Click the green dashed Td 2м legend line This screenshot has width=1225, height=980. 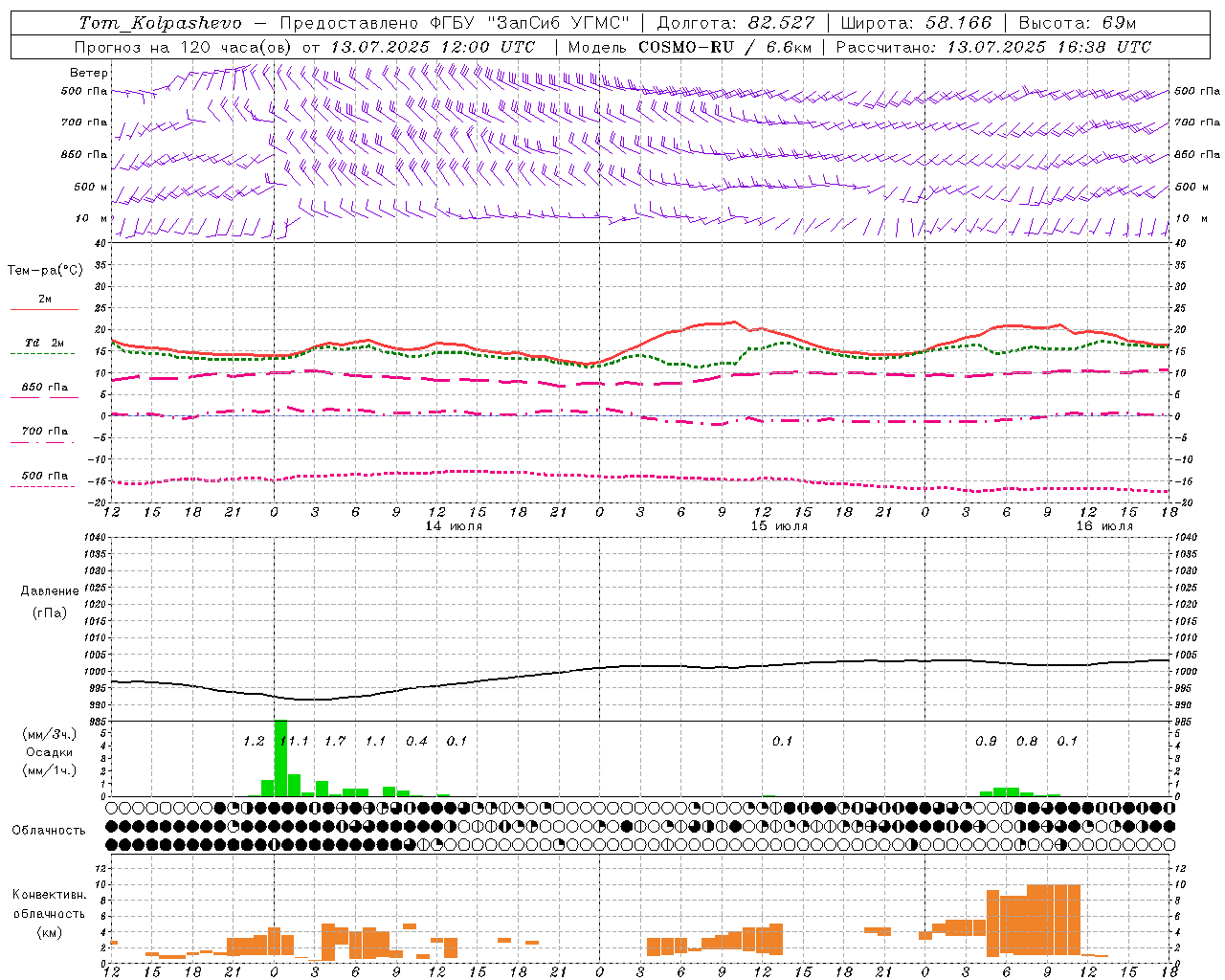42,353
